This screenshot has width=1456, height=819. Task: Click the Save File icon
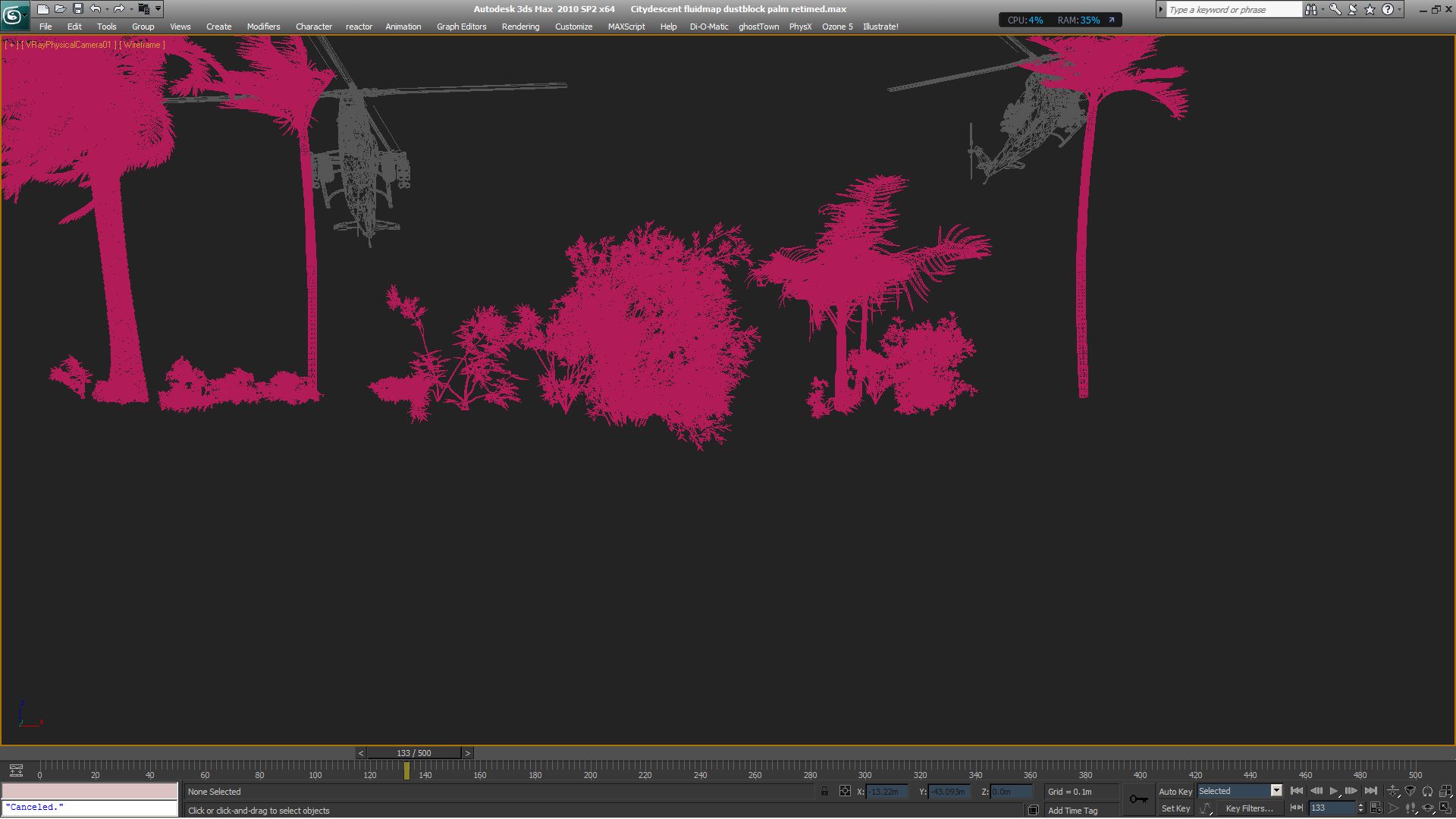click(x=78, y=9)
